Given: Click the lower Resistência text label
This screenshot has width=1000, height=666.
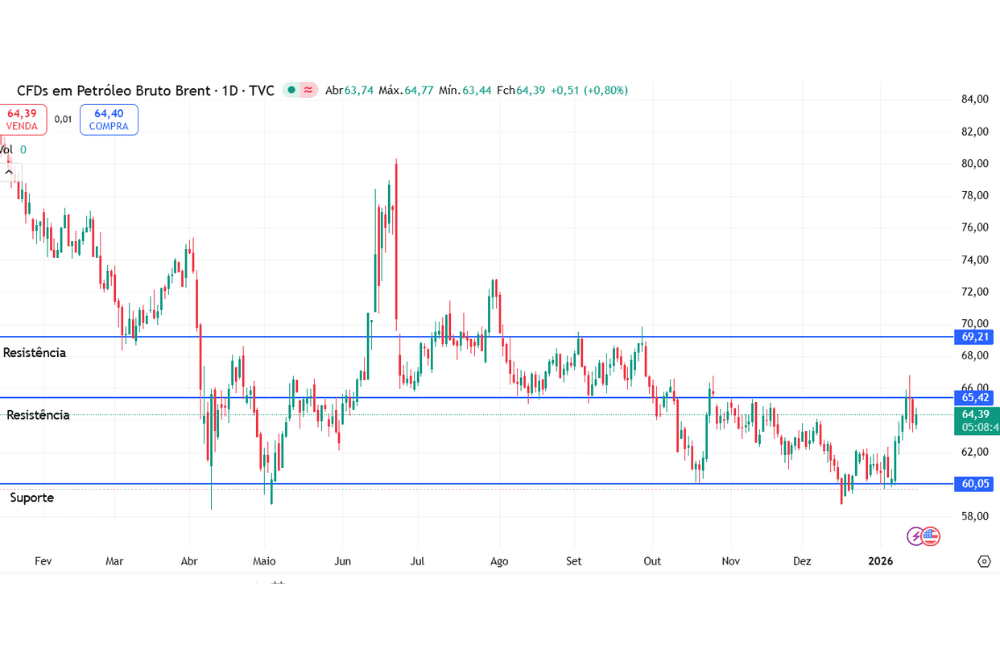Looking at the screenshot, I should 38,415.
